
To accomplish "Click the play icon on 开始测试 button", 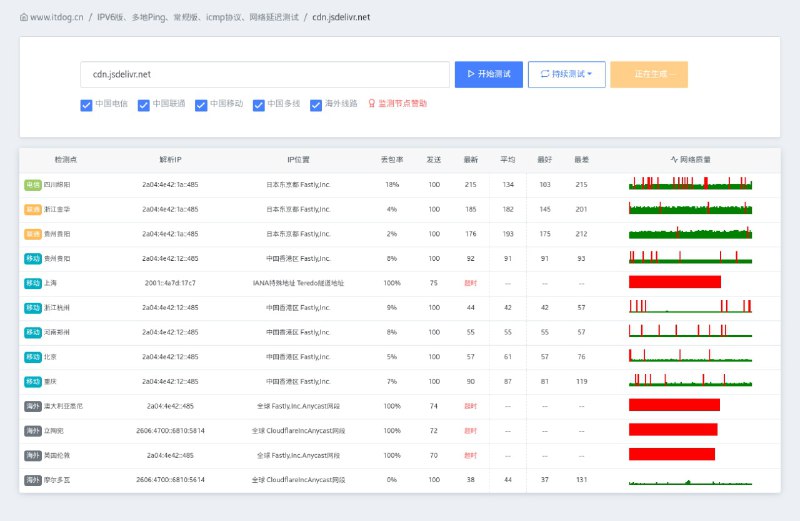I will click(x=470, y=74).
